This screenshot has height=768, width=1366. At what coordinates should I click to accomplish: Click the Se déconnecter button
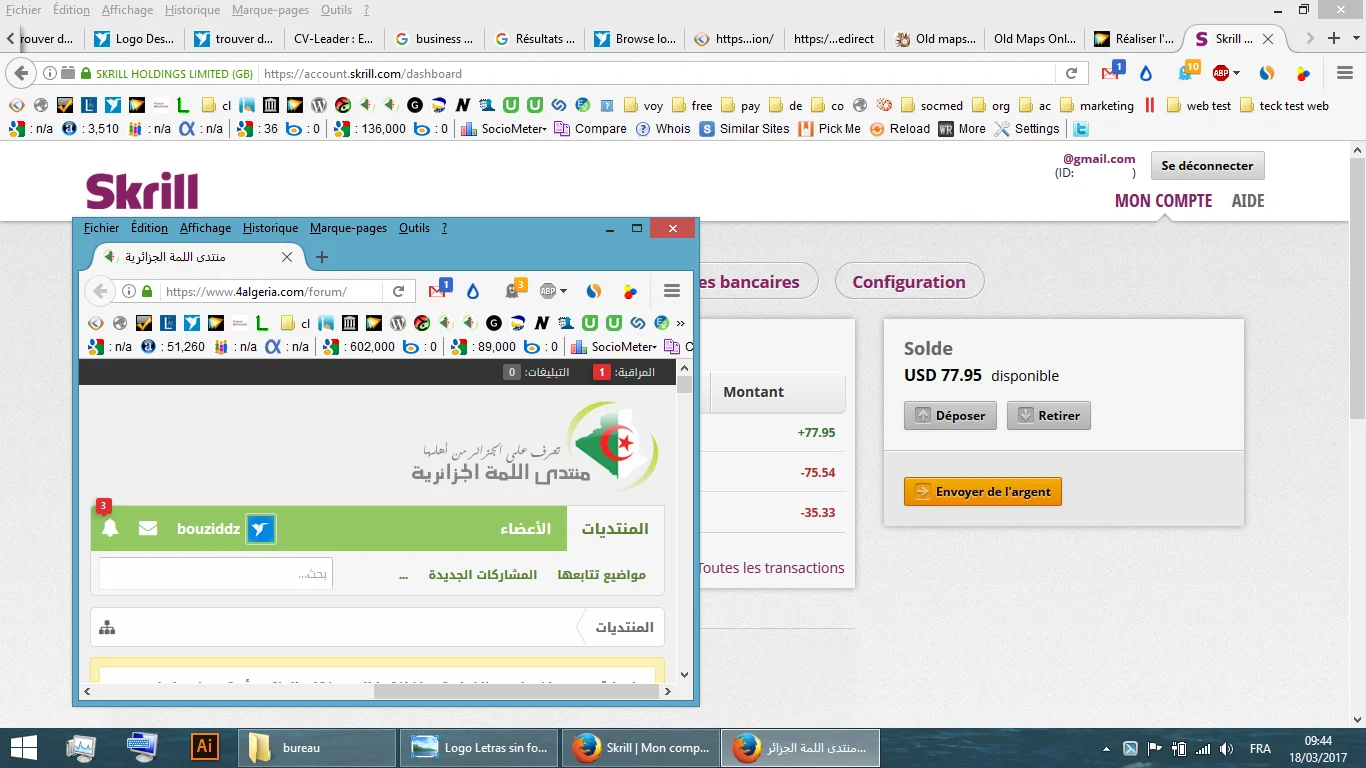click(x=1207, y=166)
